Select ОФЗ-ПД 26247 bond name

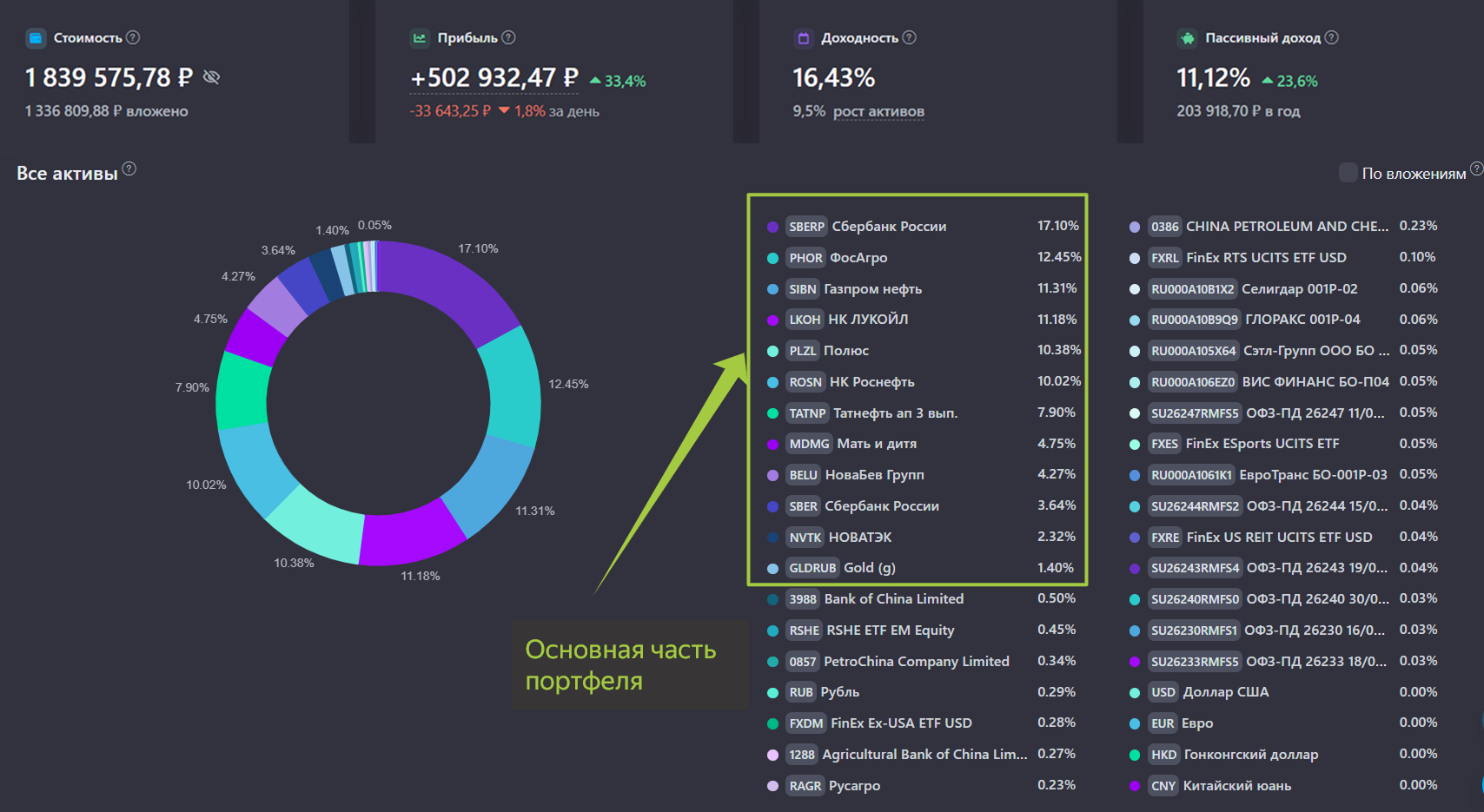click(1315, 413)
